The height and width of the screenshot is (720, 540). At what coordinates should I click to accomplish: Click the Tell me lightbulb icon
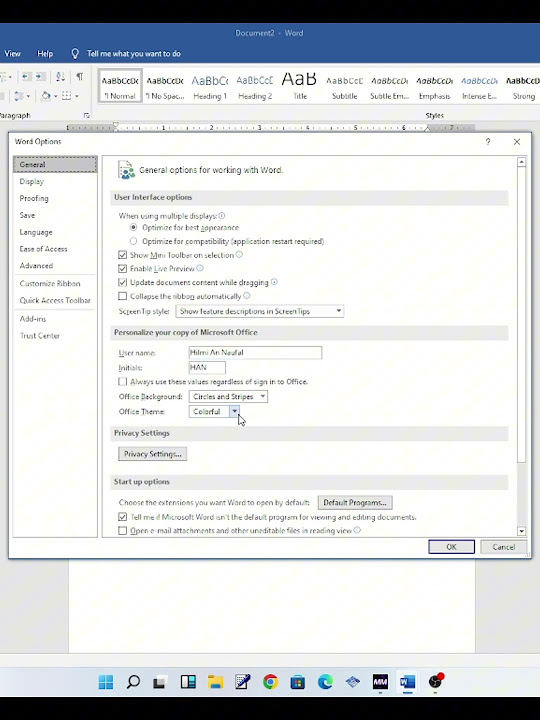pyautogui.click(x=75, y=54)
